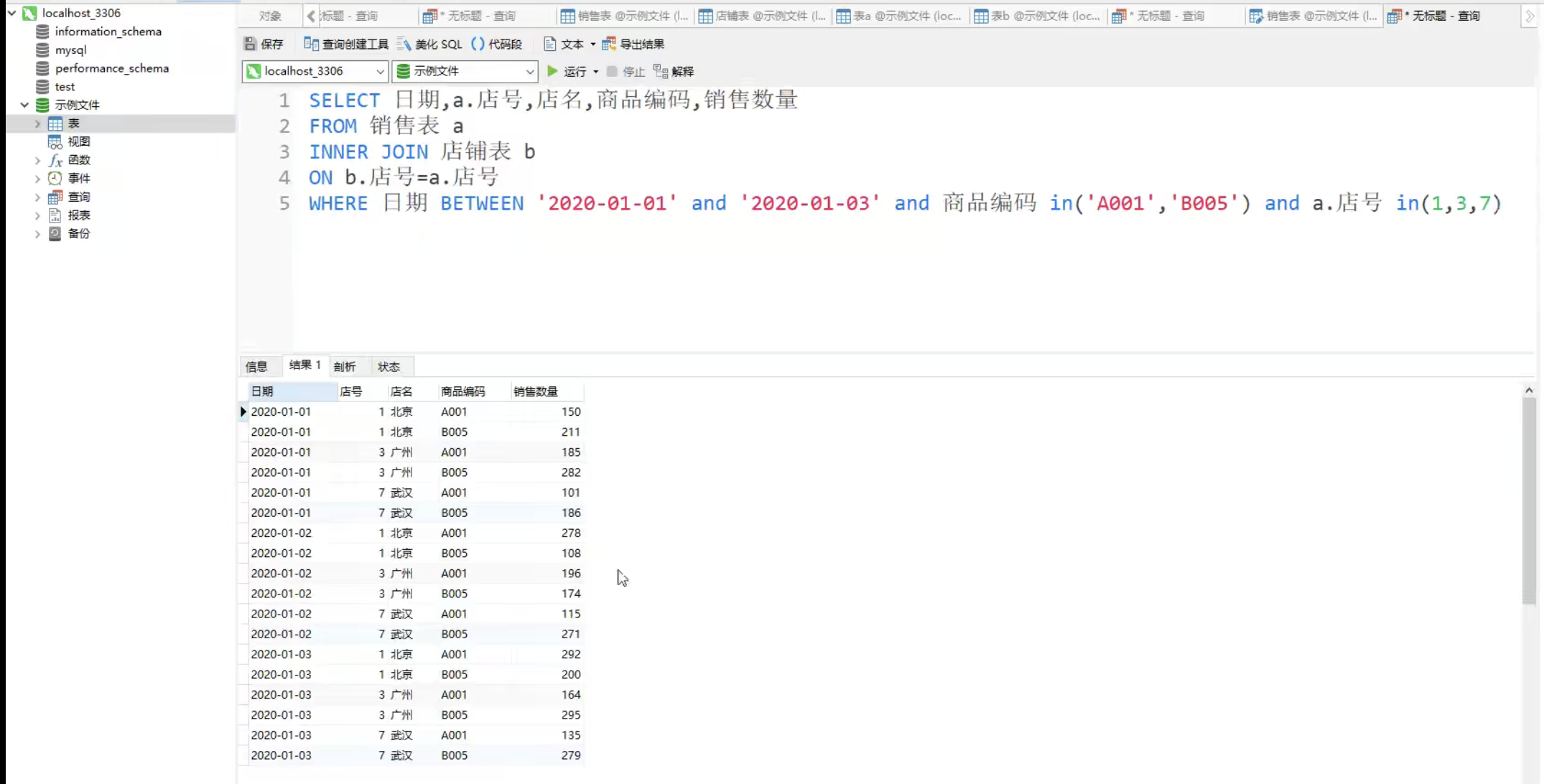Collapse the localhost_3306 connection tree
The height and width of the screenshot is (784, 1544).
pos(11,13)
